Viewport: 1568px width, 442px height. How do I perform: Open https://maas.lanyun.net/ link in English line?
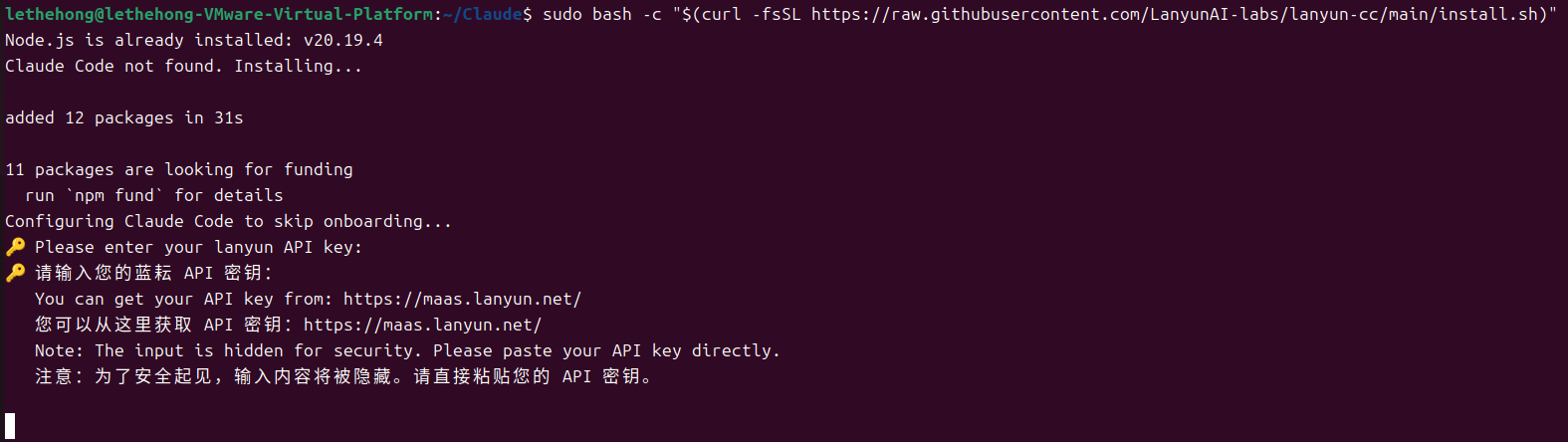(x=462, y=299)
